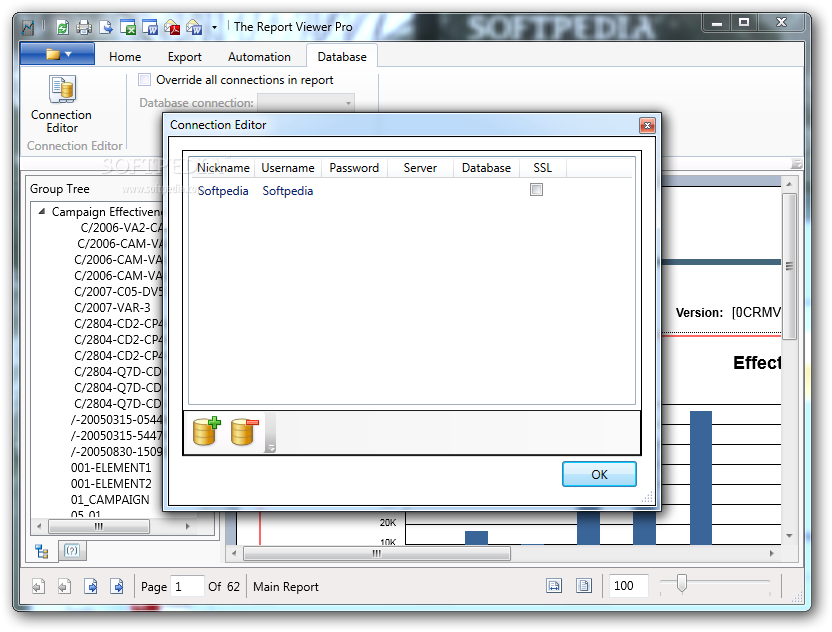Open the quick access toolbar customize arrow
This screenshot has height=632, width=832.
[214, 27]
